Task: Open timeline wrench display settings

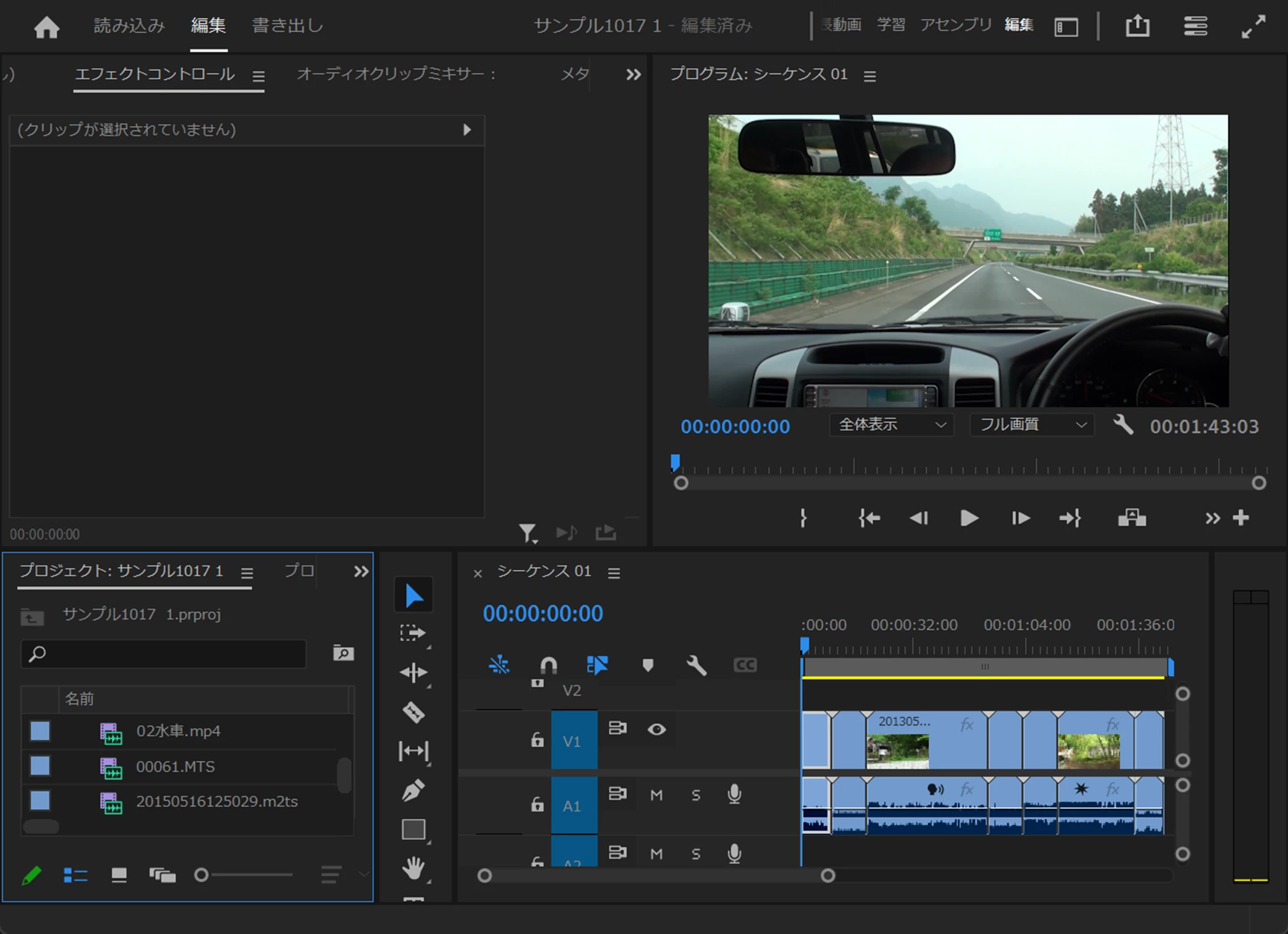Action: tap(696, 665)
